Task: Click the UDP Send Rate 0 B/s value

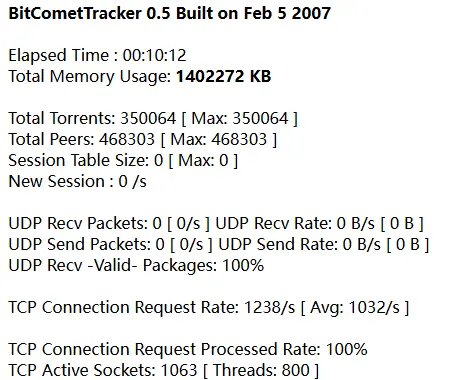Action: tap(362, 245)
